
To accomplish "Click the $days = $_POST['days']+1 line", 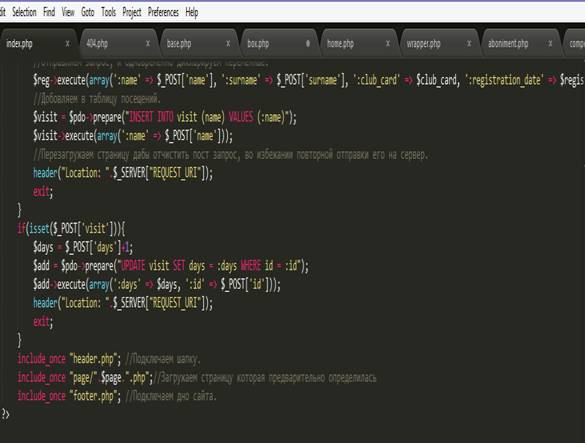I will (83, 247).
